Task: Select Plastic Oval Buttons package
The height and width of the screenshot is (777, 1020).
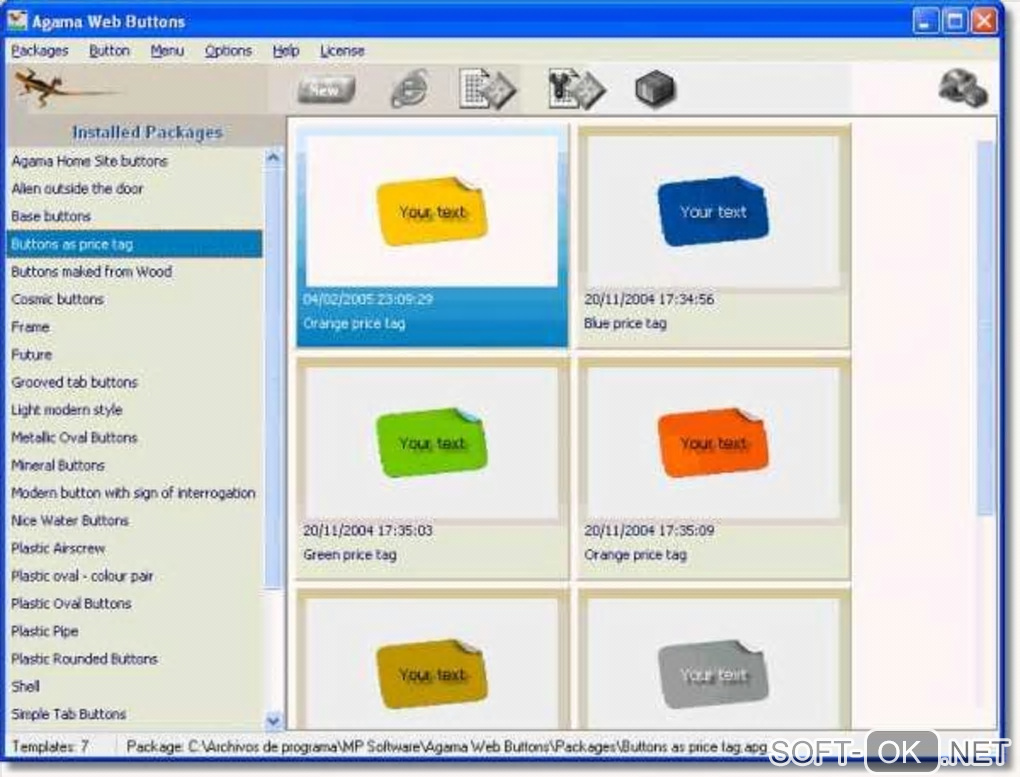Action: [135, 603]
